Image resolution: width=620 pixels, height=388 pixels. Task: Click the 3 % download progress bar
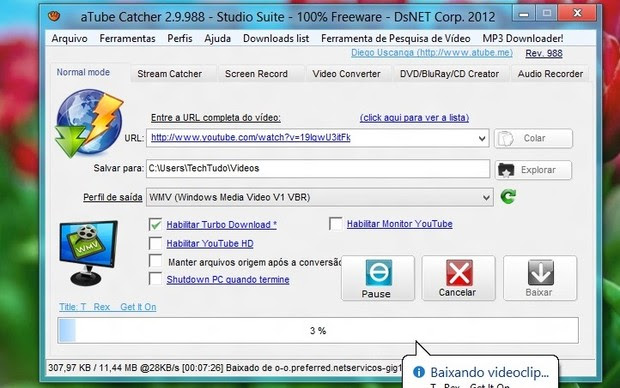(x=318, y=330)
